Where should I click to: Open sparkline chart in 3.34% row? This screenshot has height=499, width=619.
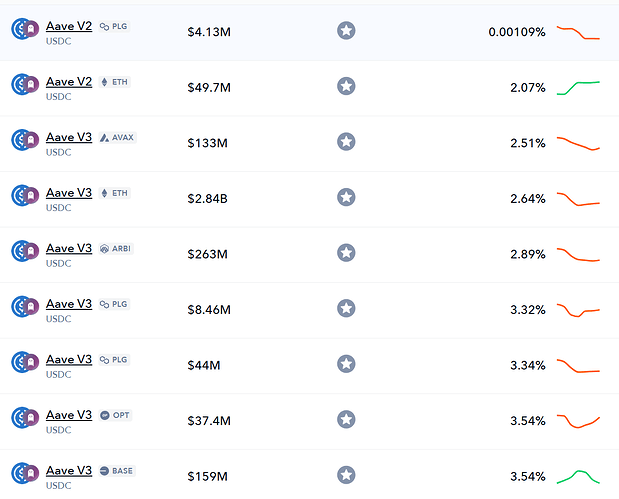(x=578, y=366)
